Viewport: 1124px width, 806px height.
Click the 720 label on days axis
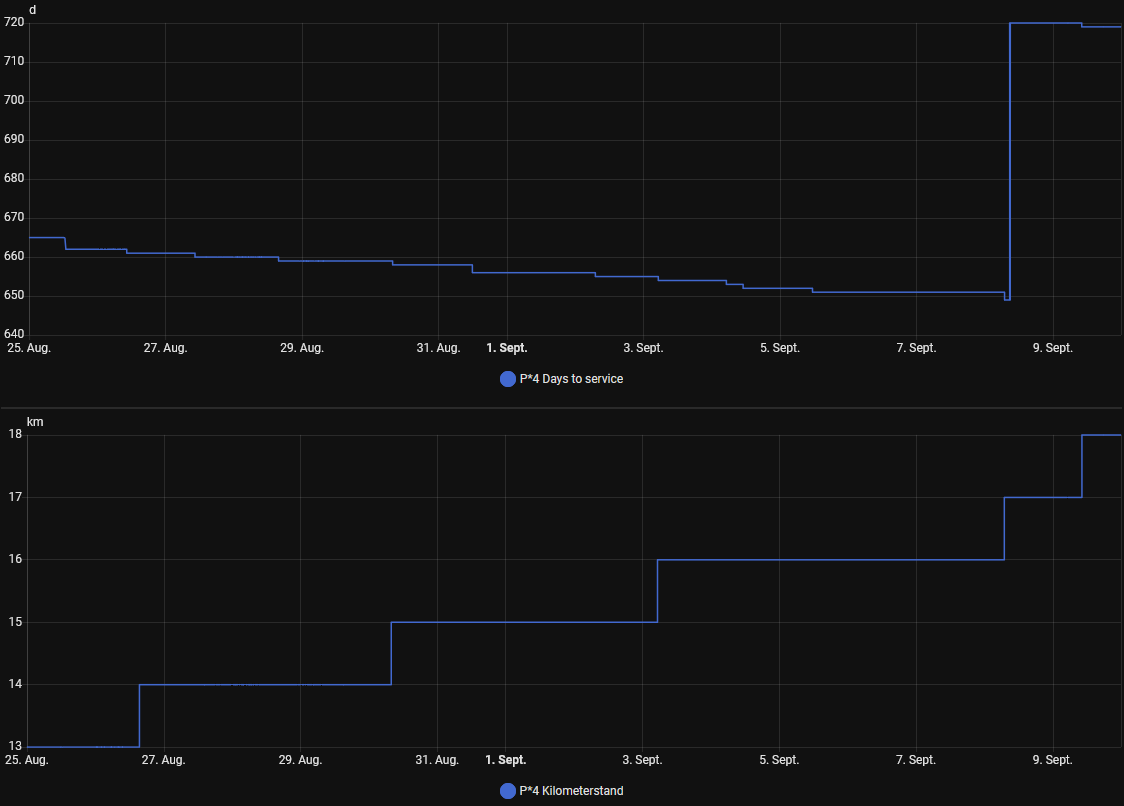pos(14,22)
